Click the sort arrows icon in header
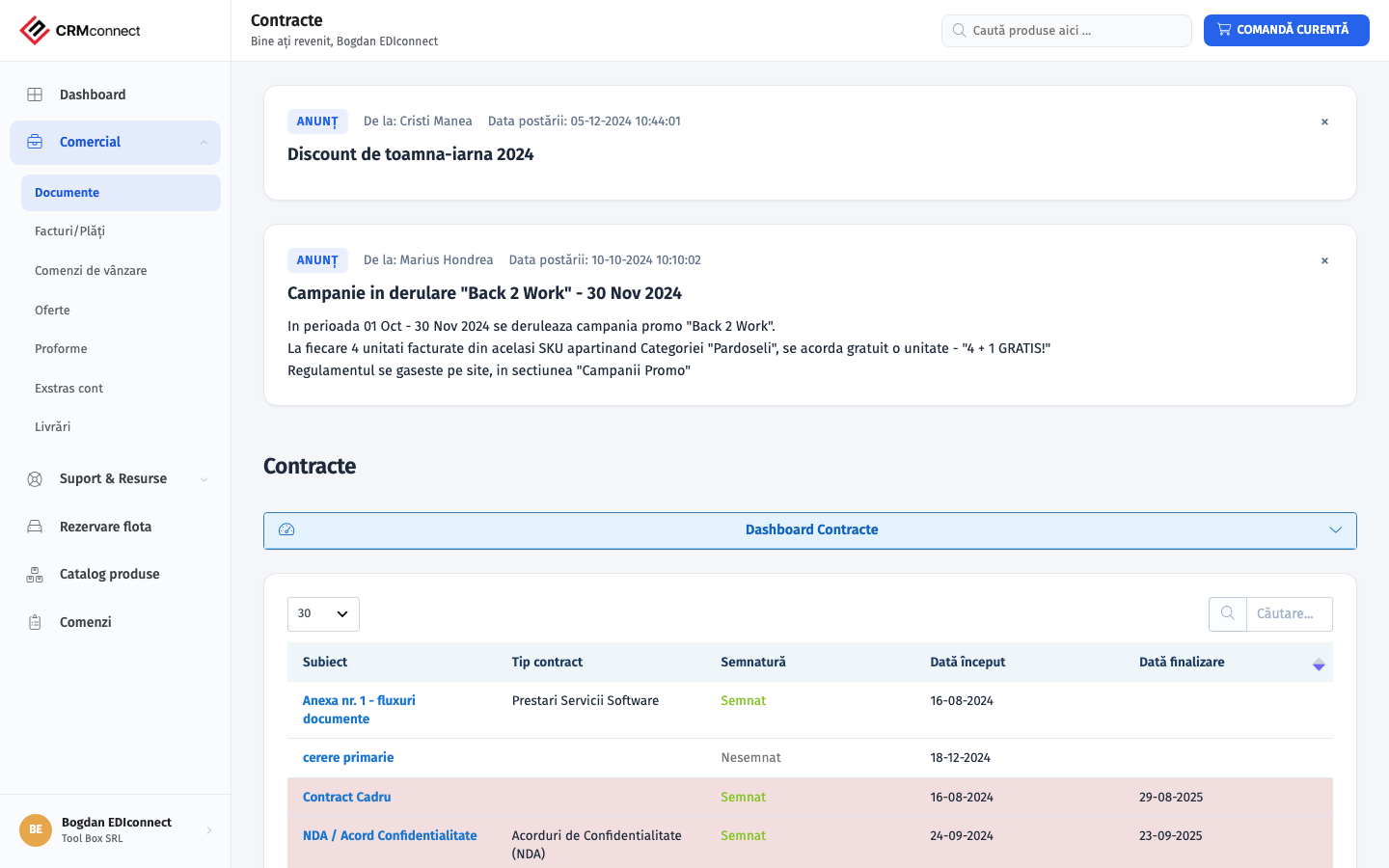 point(1319,665)
